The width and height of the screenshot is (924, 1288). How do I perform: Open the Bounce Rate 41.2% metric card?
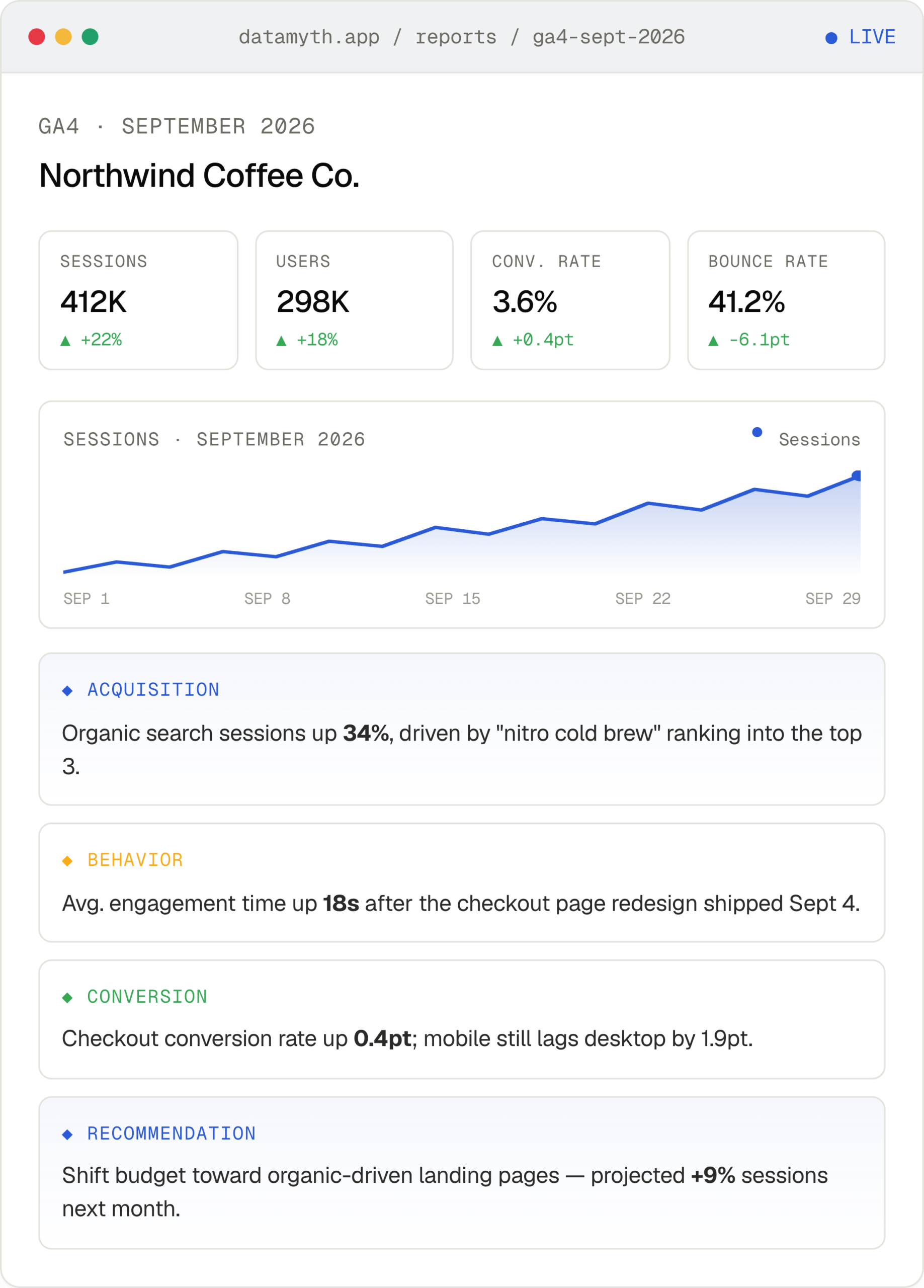pyautogui.click(x=786, y=300)
